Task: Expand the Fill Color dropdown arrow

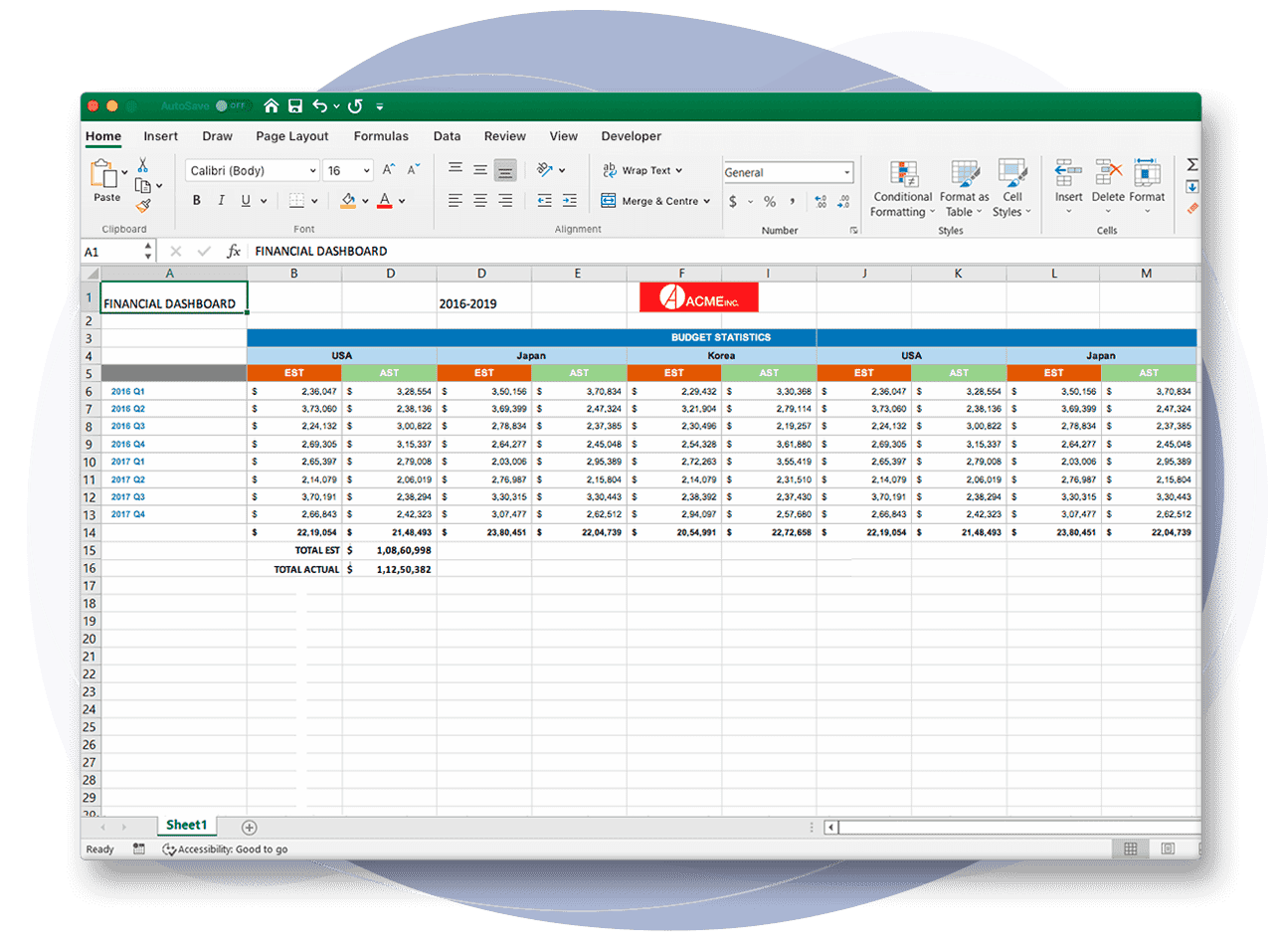Action: 364,200
